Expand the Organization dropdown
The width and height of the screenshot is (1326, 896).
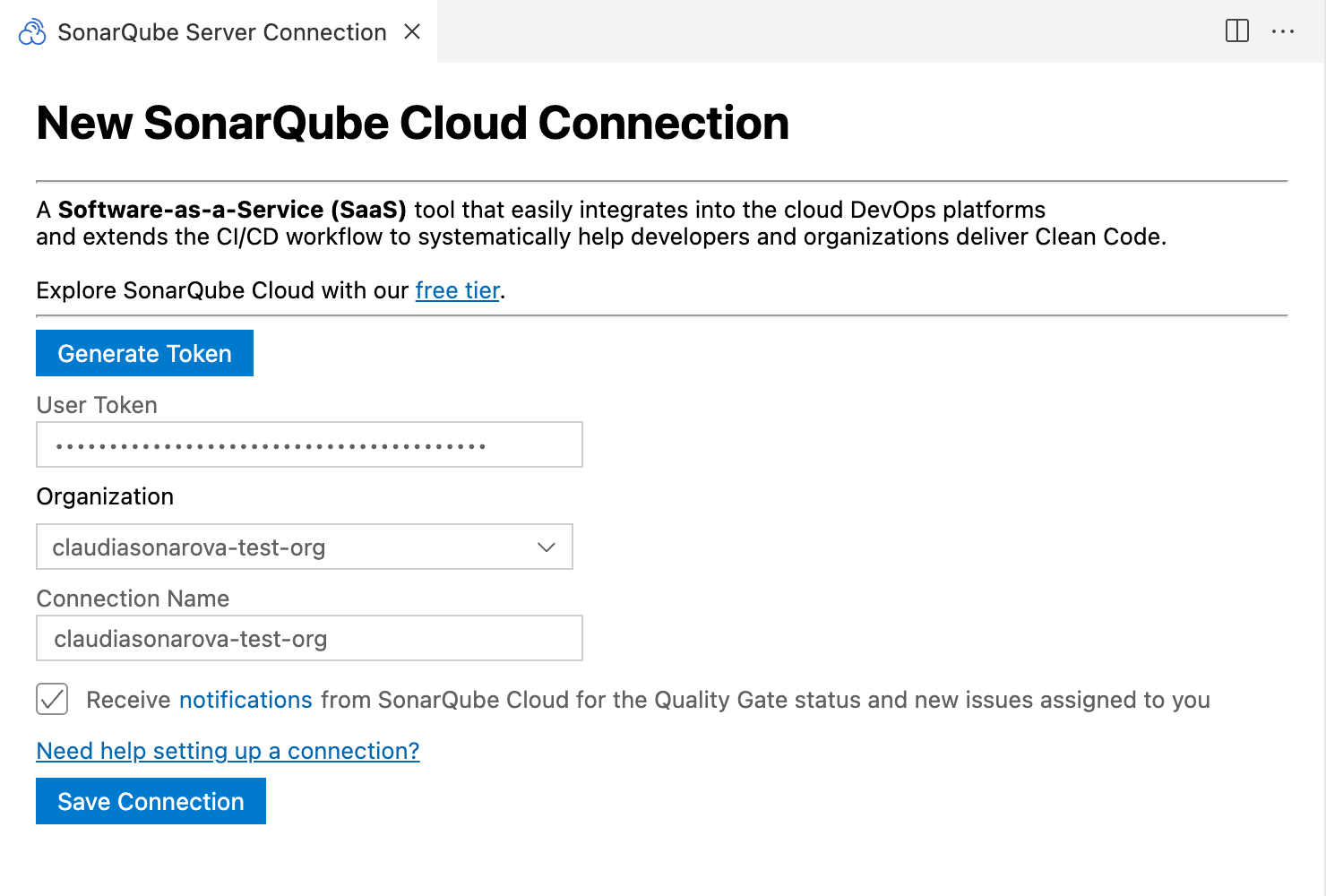tap(305, 547)
